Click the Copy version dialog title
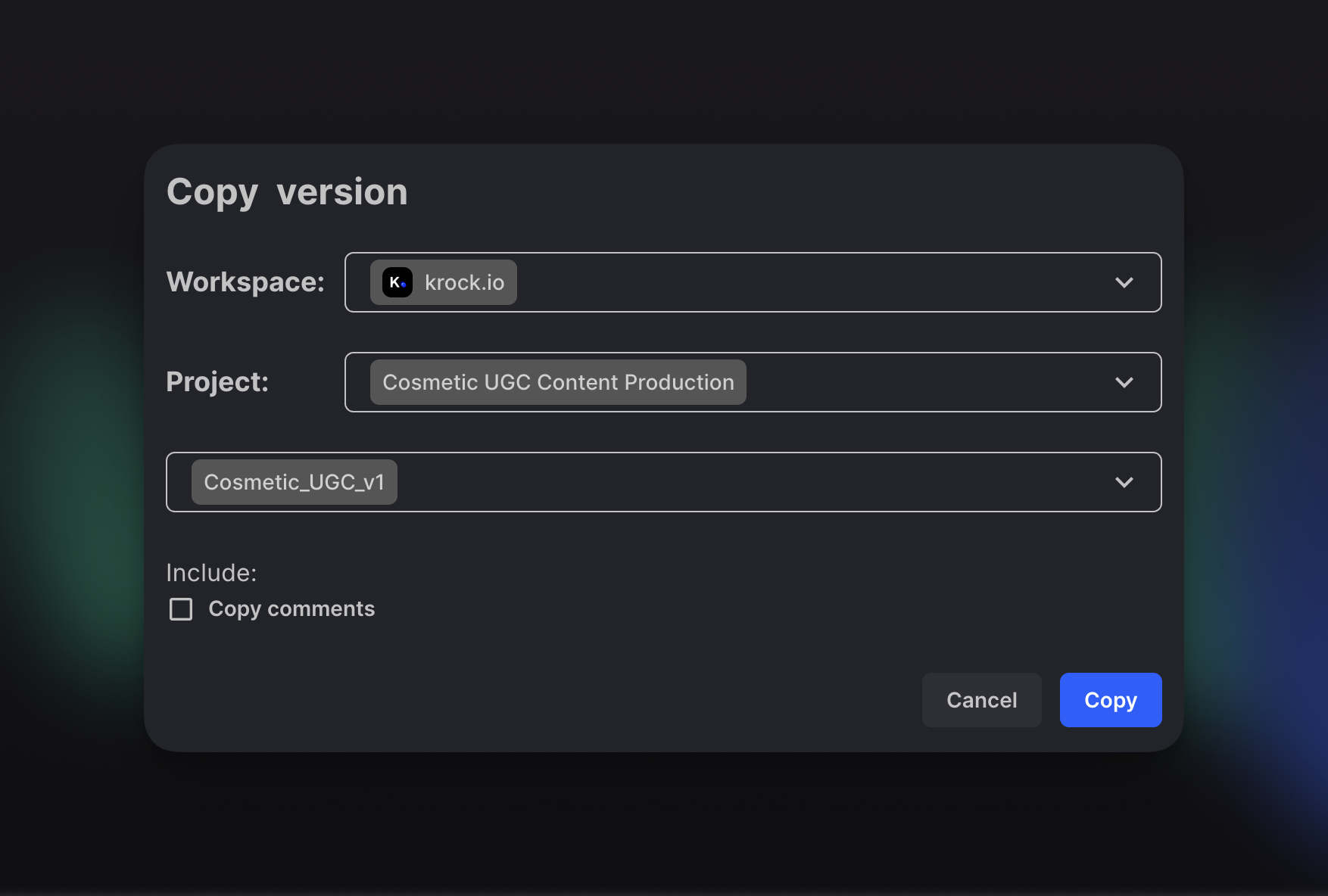Image resolution: width=1328 pixels, height=896 pixels. [287, 192]
